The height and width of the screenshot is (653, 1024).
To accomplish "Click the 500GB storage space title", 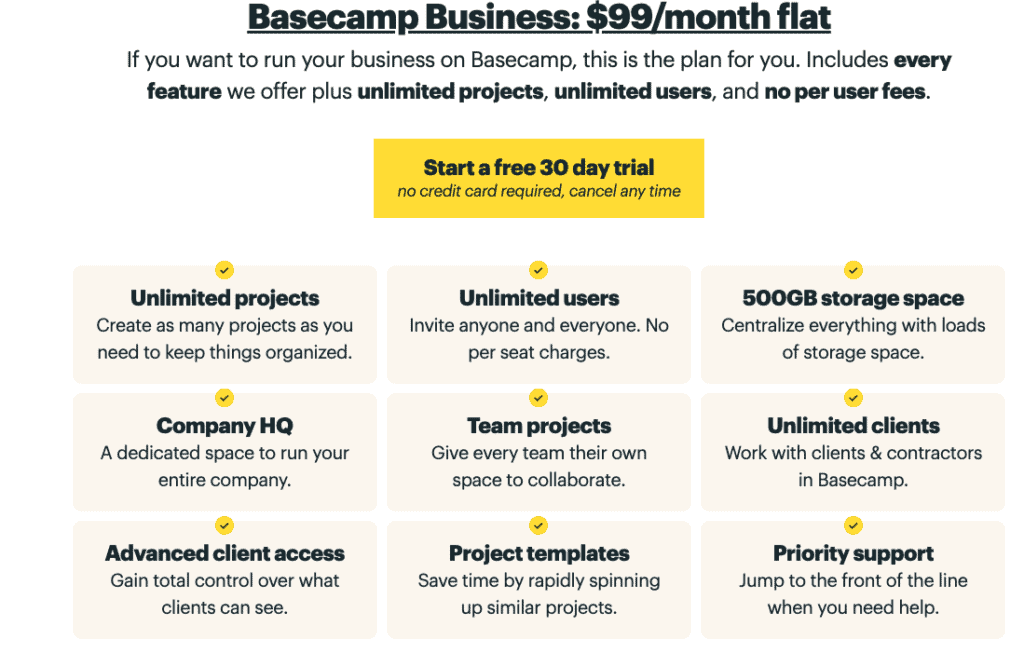I will click(x=853, y=298).
